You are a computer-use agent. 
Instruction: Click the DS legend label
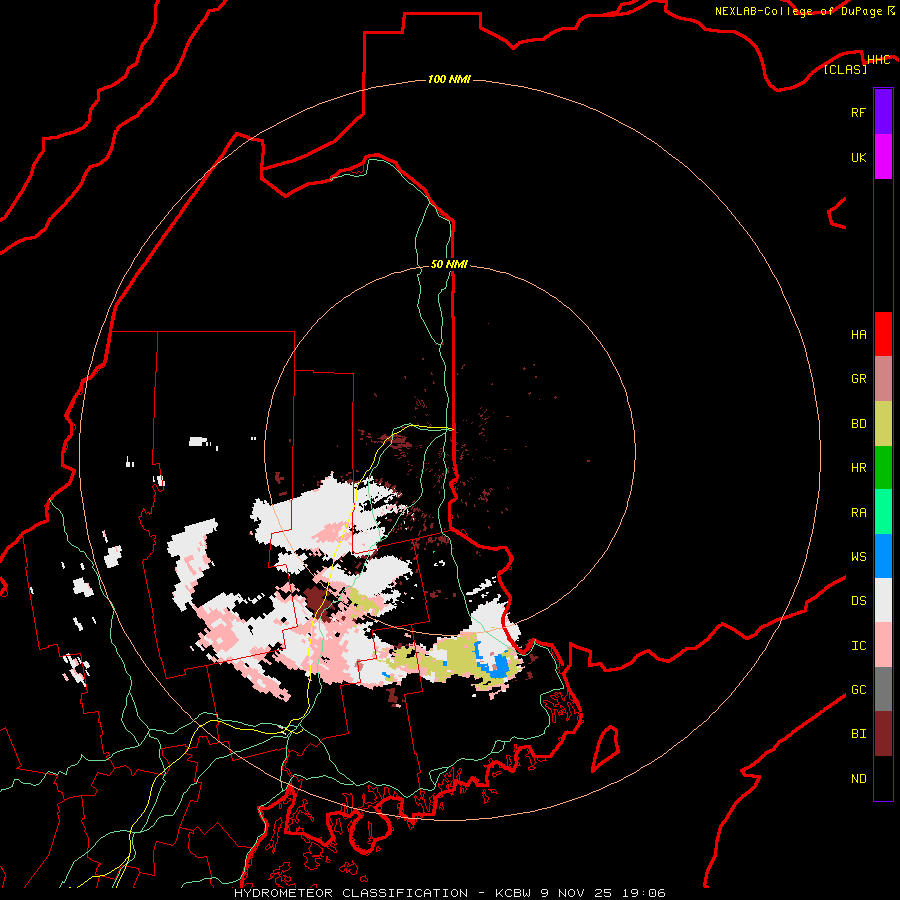point(858,601)
